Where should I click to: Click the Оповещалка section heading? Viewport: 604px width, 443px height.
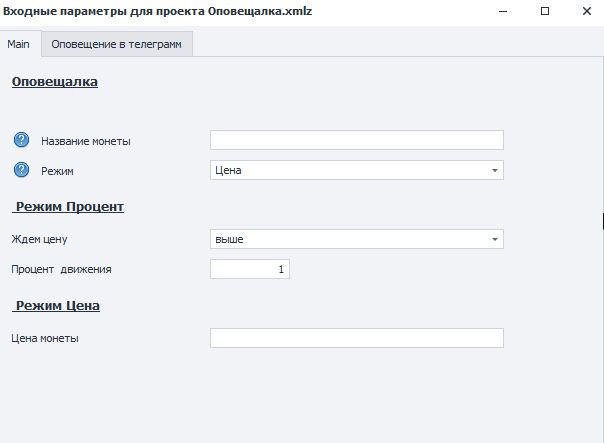point(55,82)
